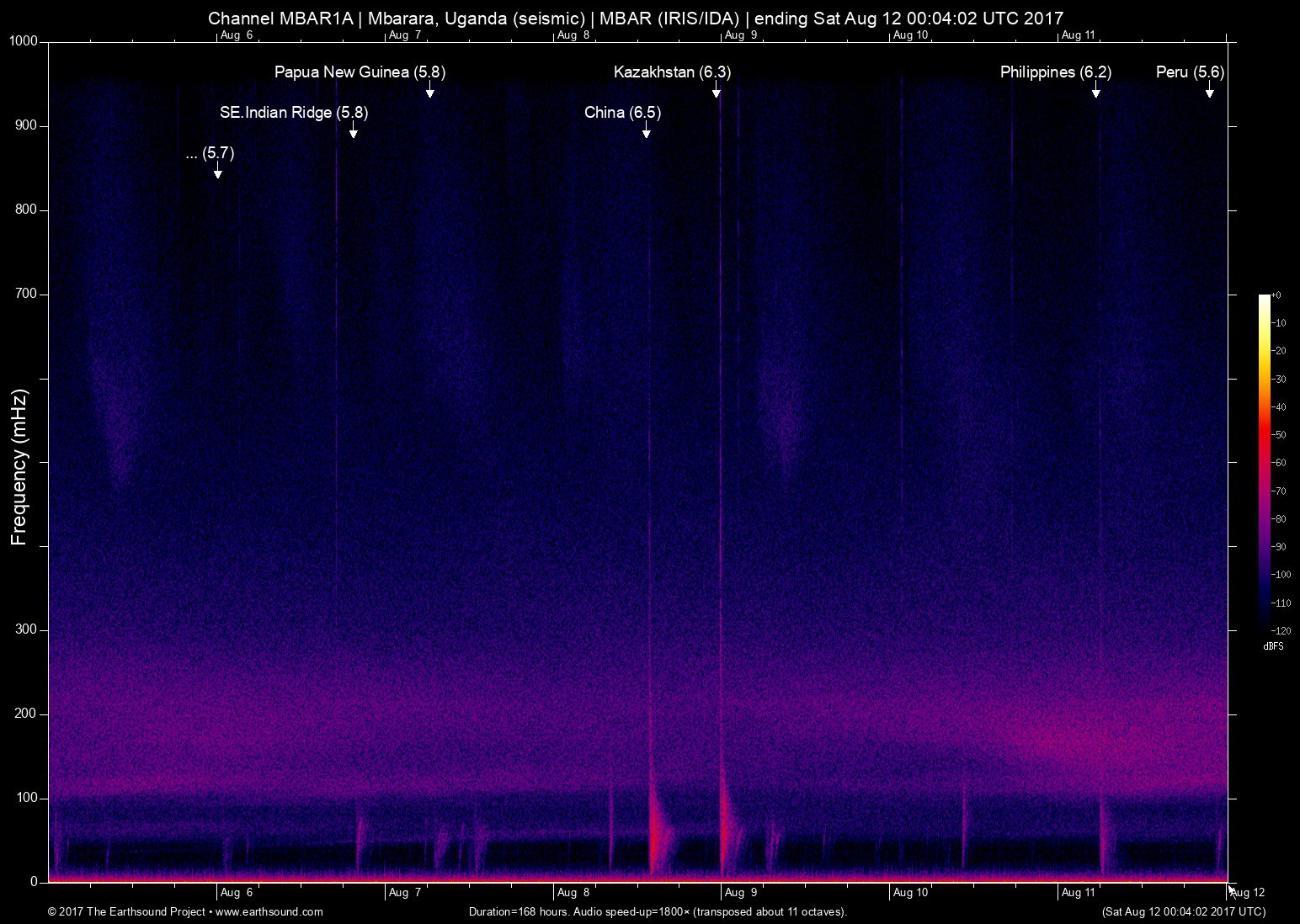Select the SE.Indian Ridge (5.8) annotation
The width and height of the screenshot is (1300, 924).
pos(353,130)
